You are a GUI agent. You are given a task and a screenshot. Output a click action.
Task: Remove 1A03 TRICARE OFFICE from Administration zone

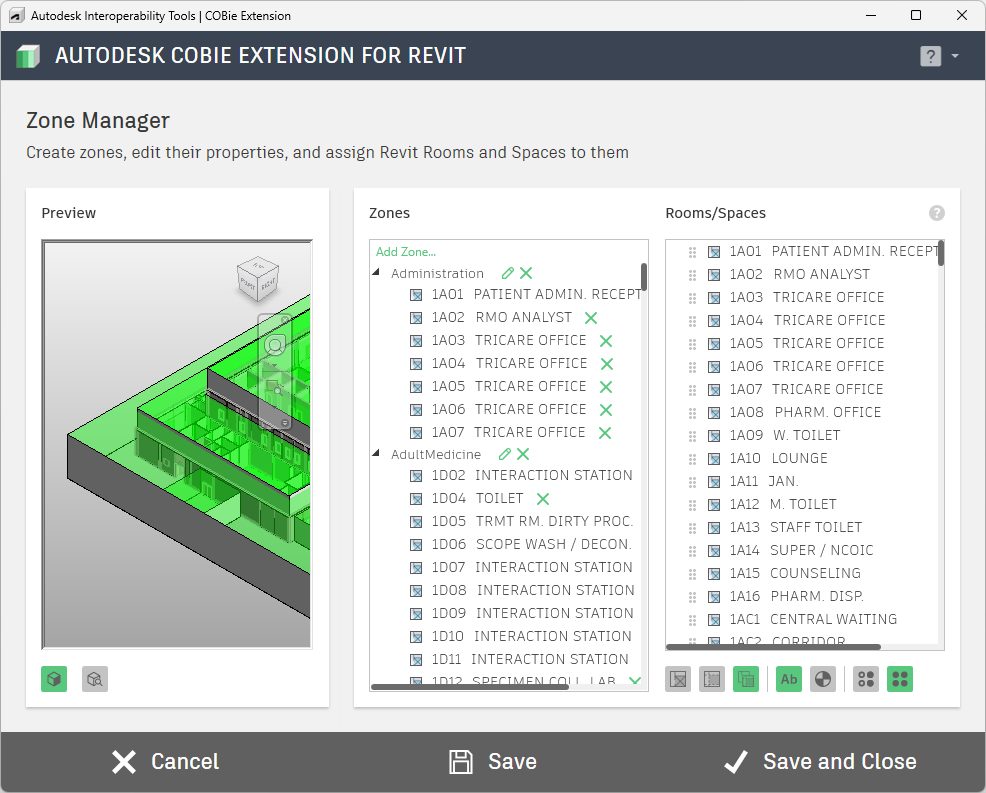pyautogui.click(x=606, y=341)
